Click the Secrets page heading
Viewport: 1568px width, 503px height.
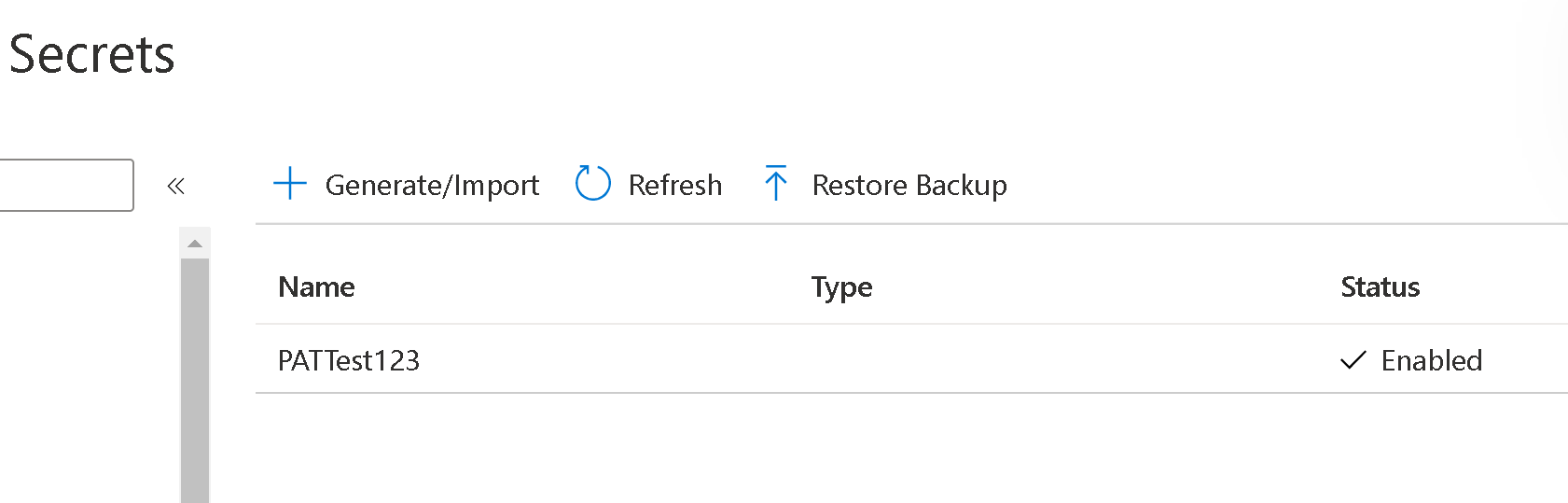tap(91, 54)
